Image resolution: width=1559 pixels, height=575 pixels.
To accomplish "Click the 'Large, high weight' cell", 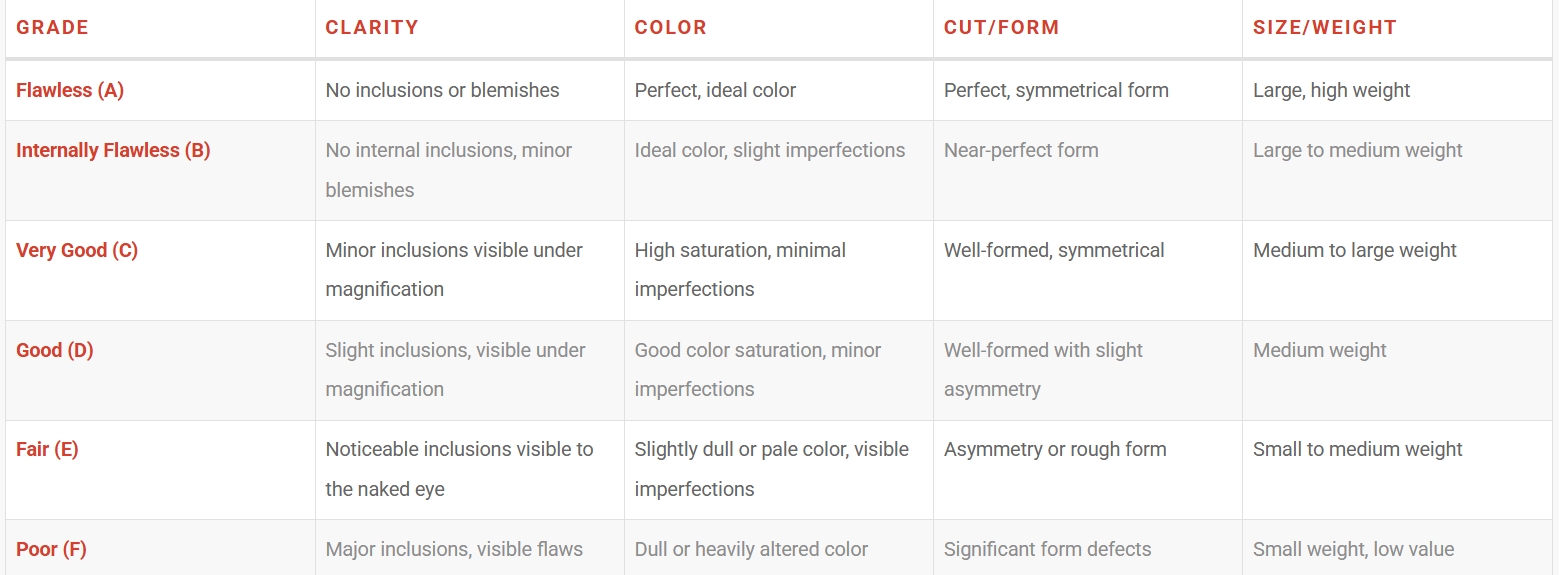I will [1331, 90].
